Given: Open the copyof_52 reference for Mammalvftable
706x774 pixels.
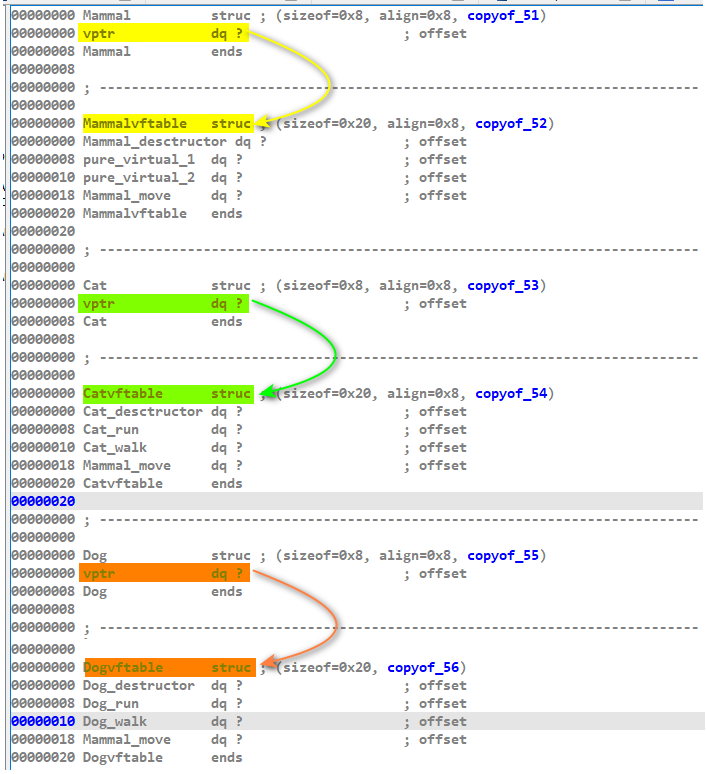Looking at the screenshot, I should point(511,124).
